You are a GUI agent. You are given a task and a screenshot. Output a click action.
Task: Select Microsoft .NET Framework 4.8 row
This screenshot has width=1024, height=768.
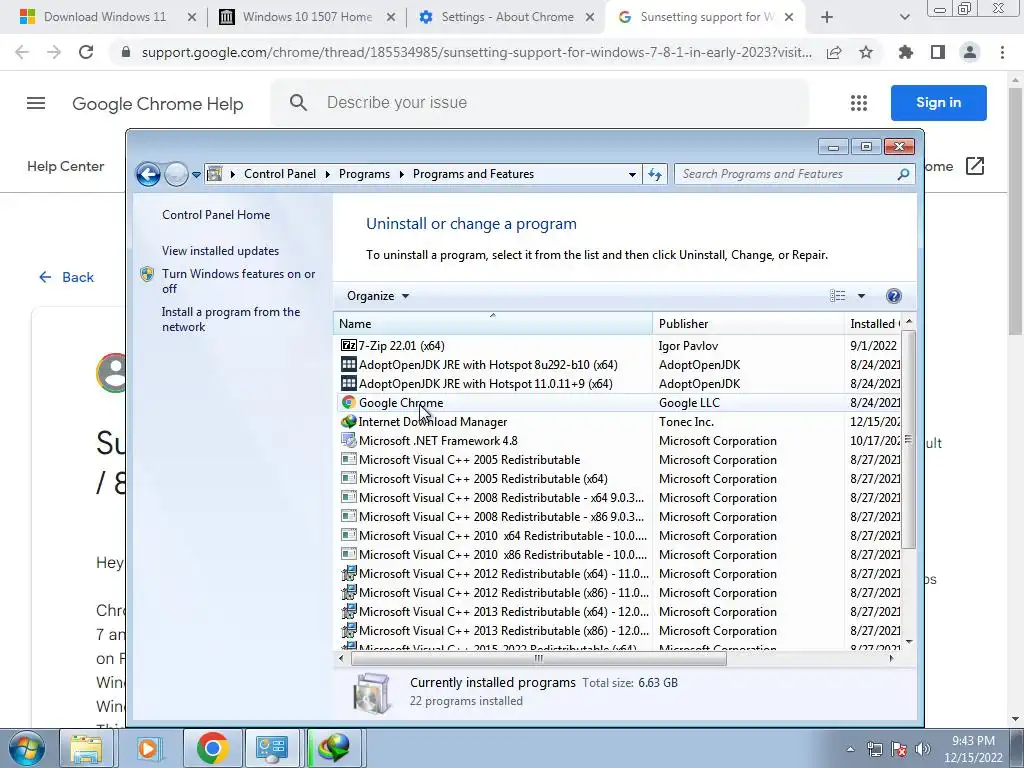click(619, 441)
